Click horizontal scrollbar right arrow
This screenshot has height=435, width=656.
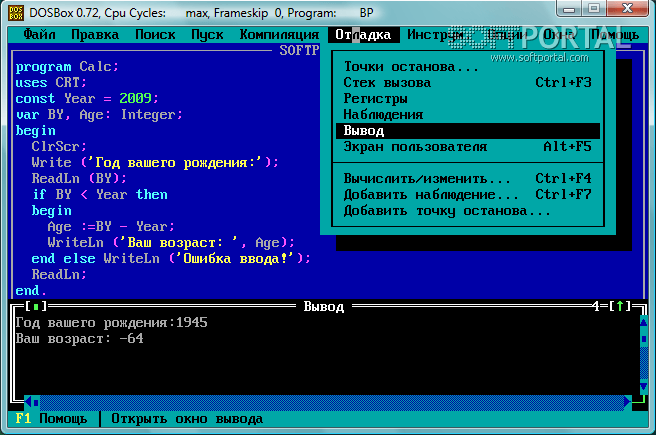[627, 402]
